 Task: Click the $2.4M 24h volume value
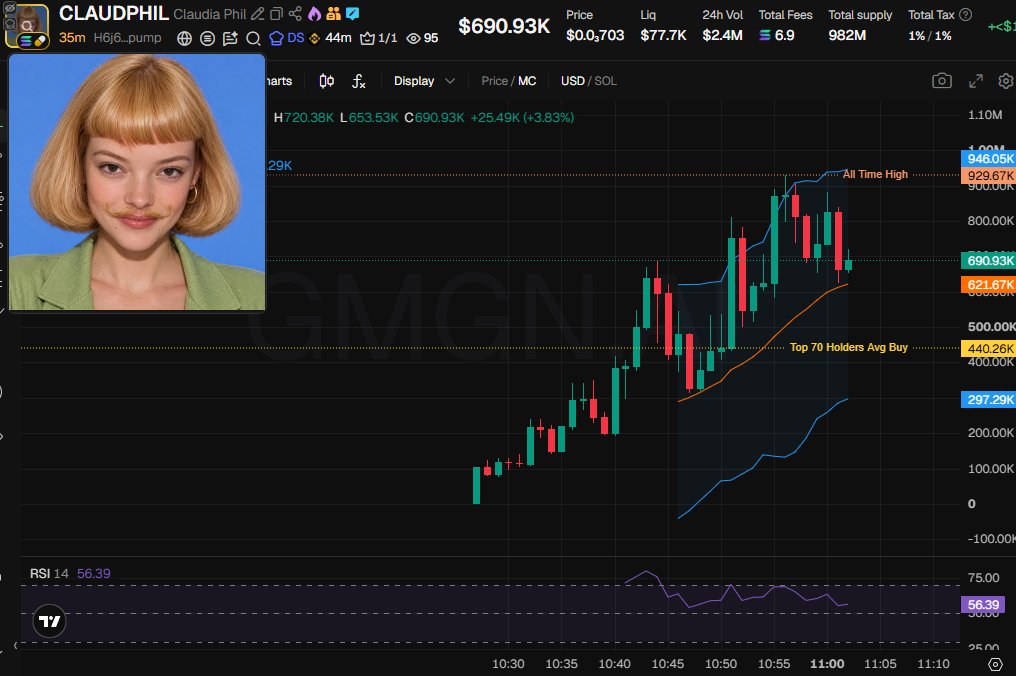pos(722,35)
